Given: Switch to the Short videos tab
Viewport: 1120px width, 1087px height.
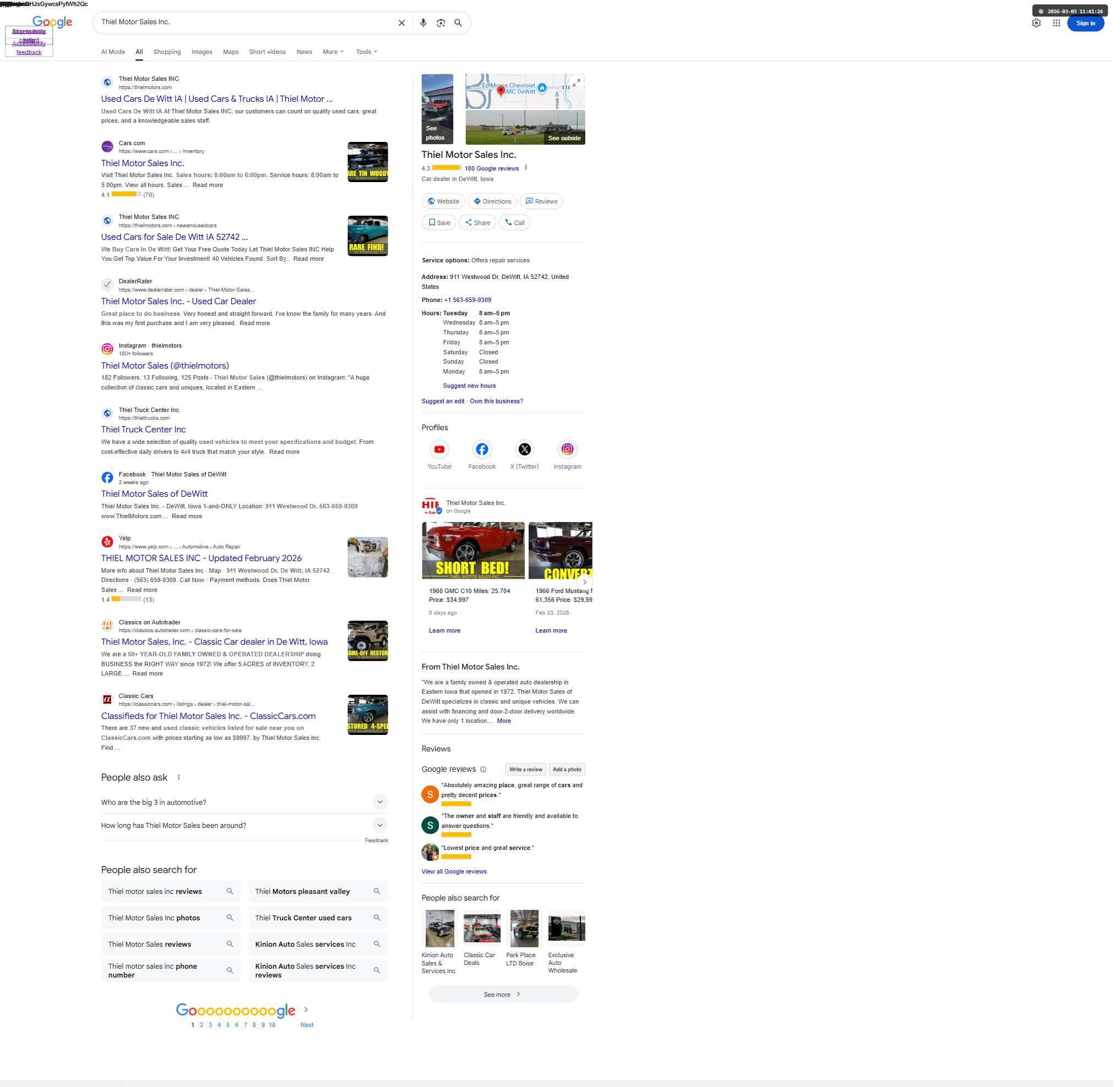Looking at the screenshot, I should pyautogui.click(x=267, y=52).
